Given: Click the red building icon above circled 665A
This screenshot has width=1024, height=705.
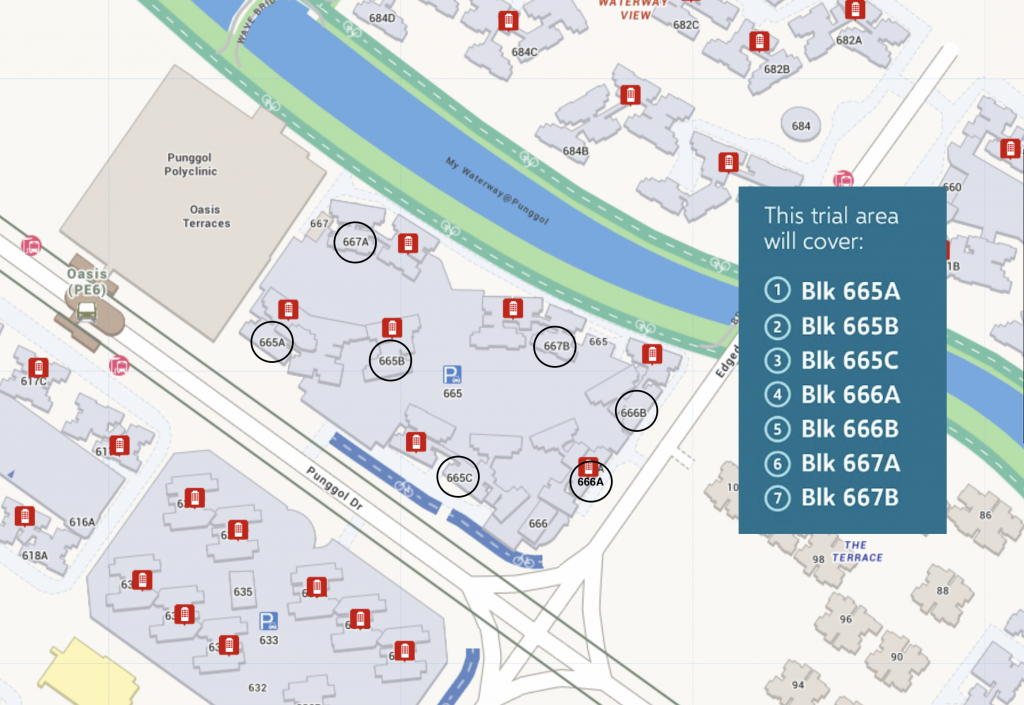Looking at the screenshot, I should (288, 308).
